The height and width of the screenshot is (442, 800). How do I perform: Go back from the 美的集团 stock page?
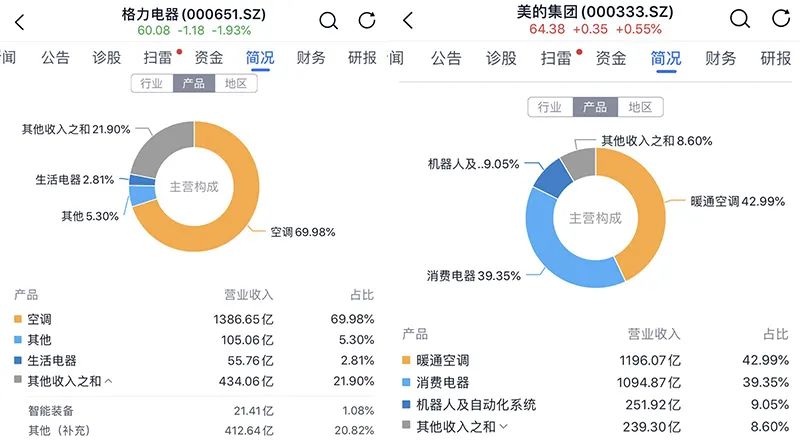(408, 20)
